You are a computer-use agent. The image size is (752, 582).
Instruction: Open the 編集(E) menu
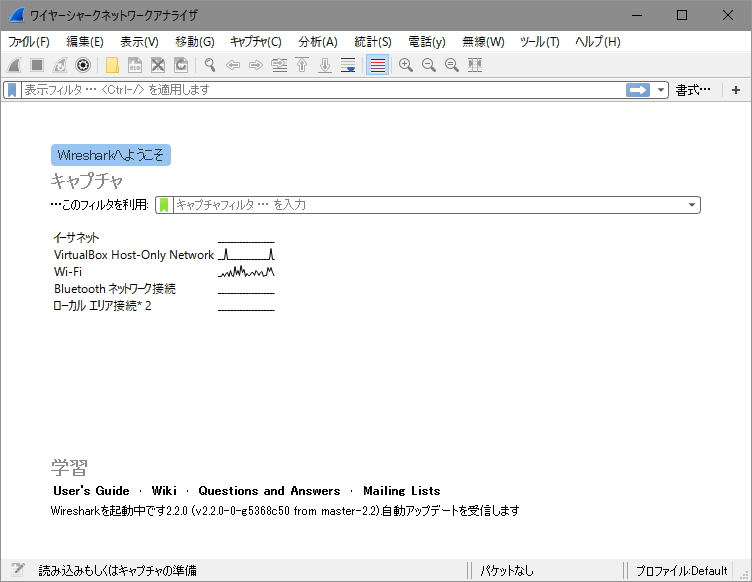coord(85,42)
